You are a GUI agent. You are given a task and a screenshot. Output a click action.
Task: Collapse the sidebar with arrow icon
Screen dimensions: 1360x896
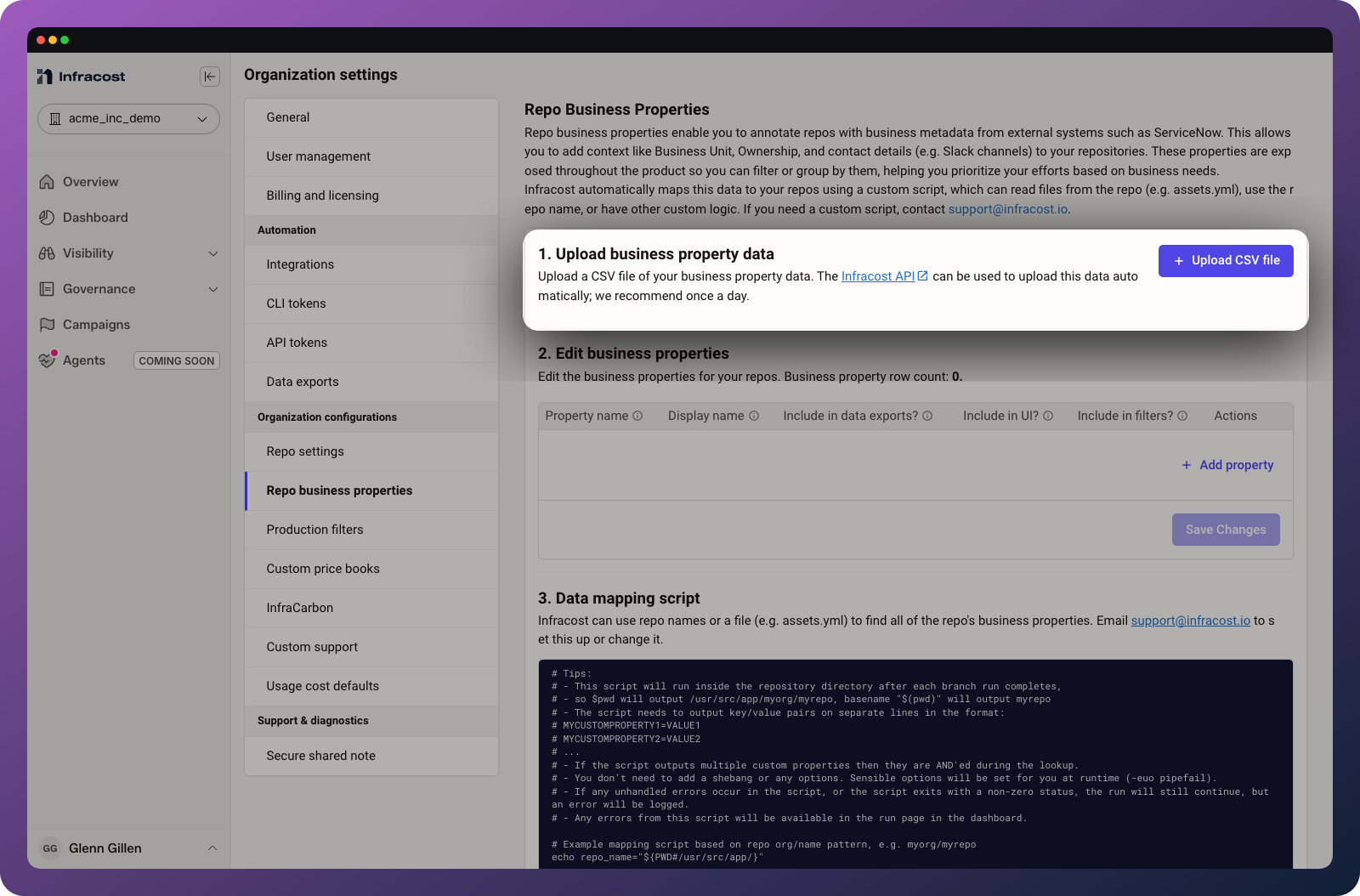tap(210, 77)
